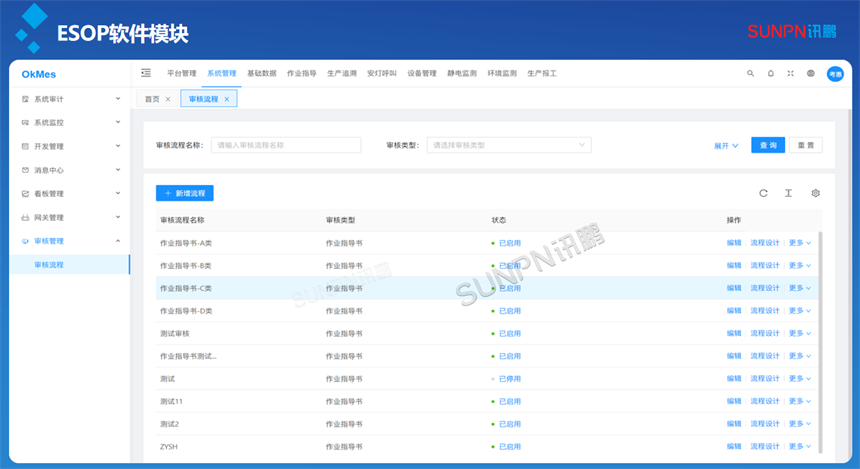The image size is (860, 469).
Task: Open the 审核类型 dropdown
Action: click(x=509, y=145)
